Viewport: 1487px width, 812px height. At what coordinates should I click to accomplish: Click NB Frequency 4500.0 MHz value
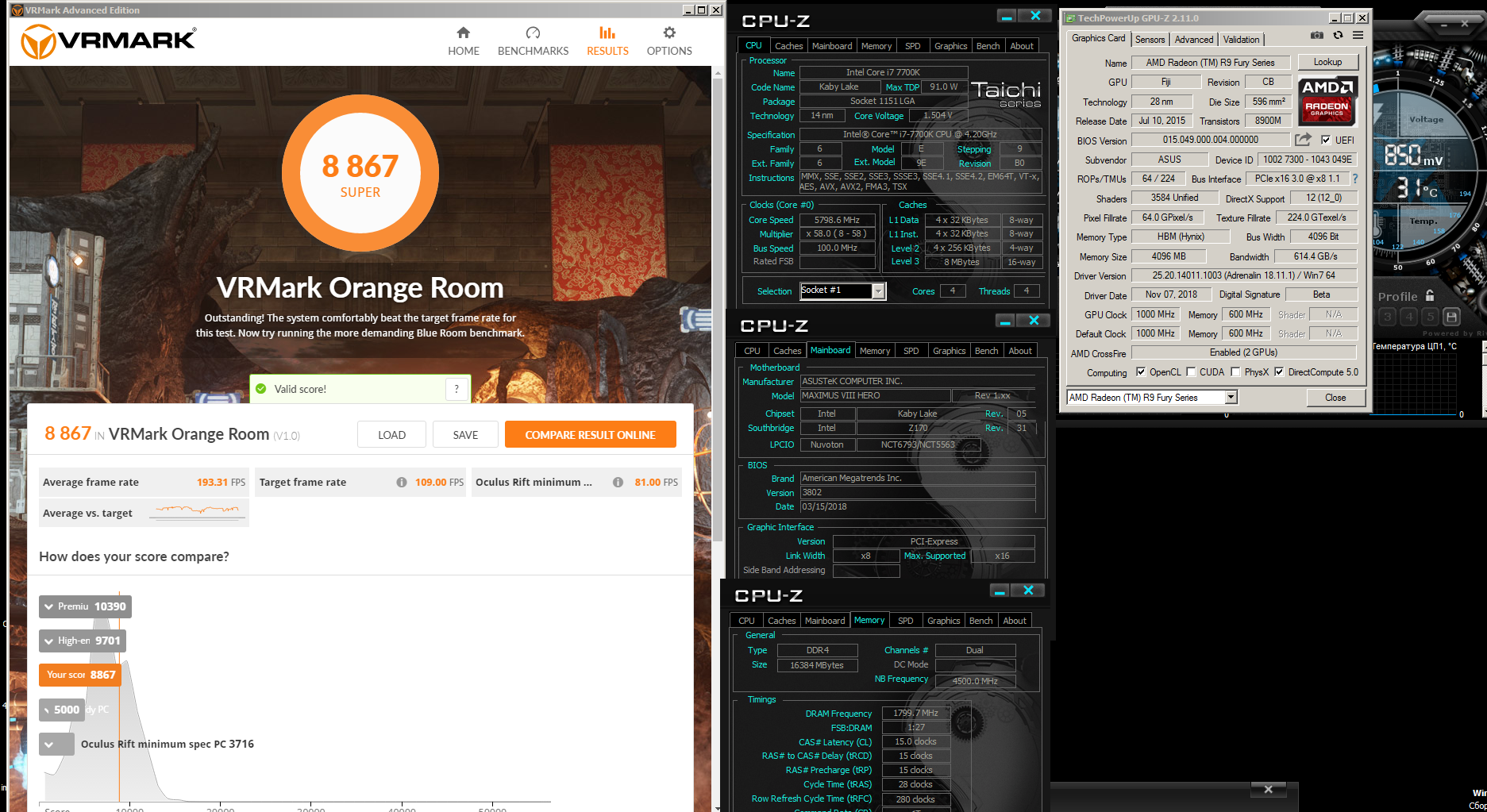click(x=975, y=681)
